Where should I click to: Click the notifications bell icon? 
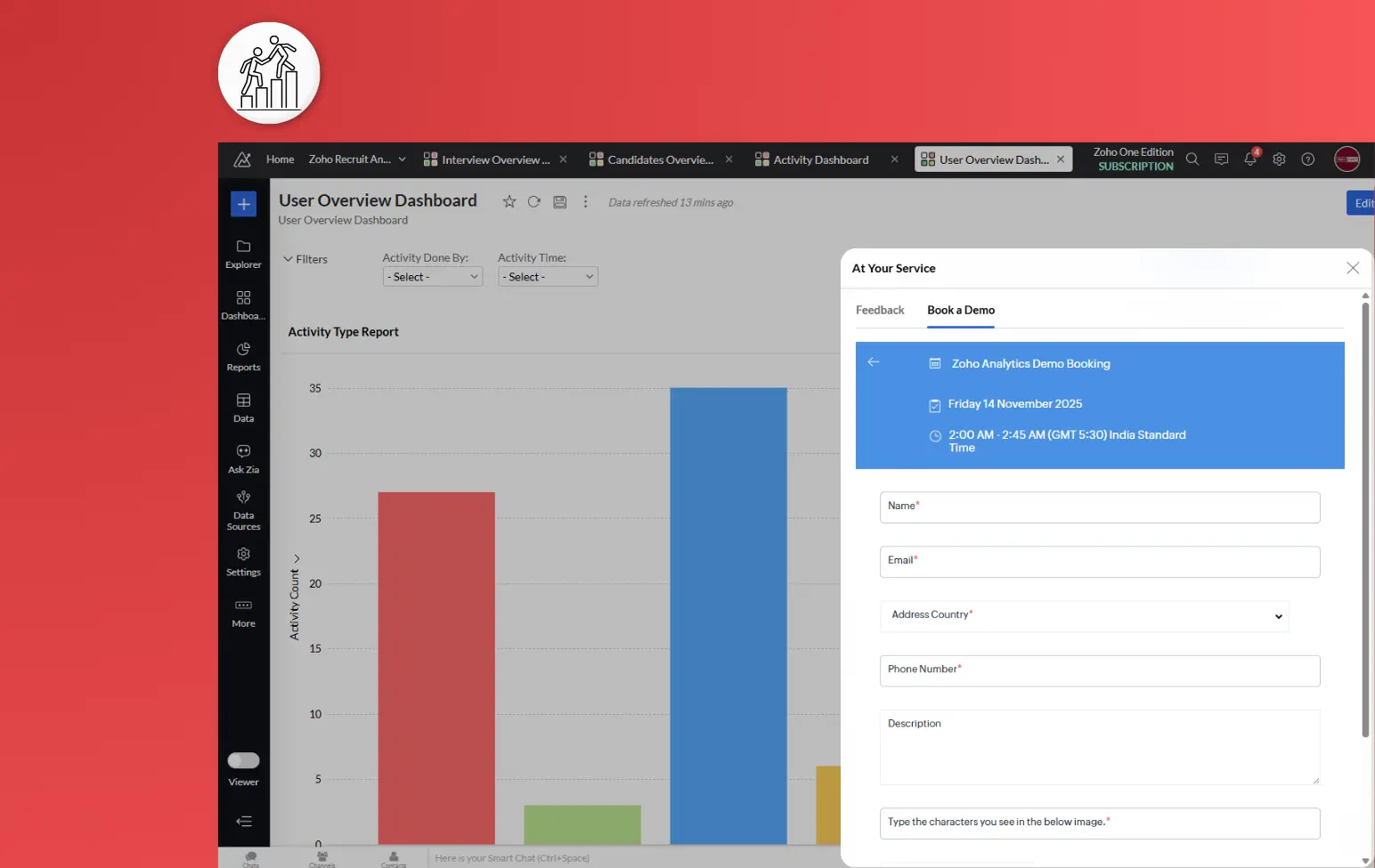pos(1250,159)
